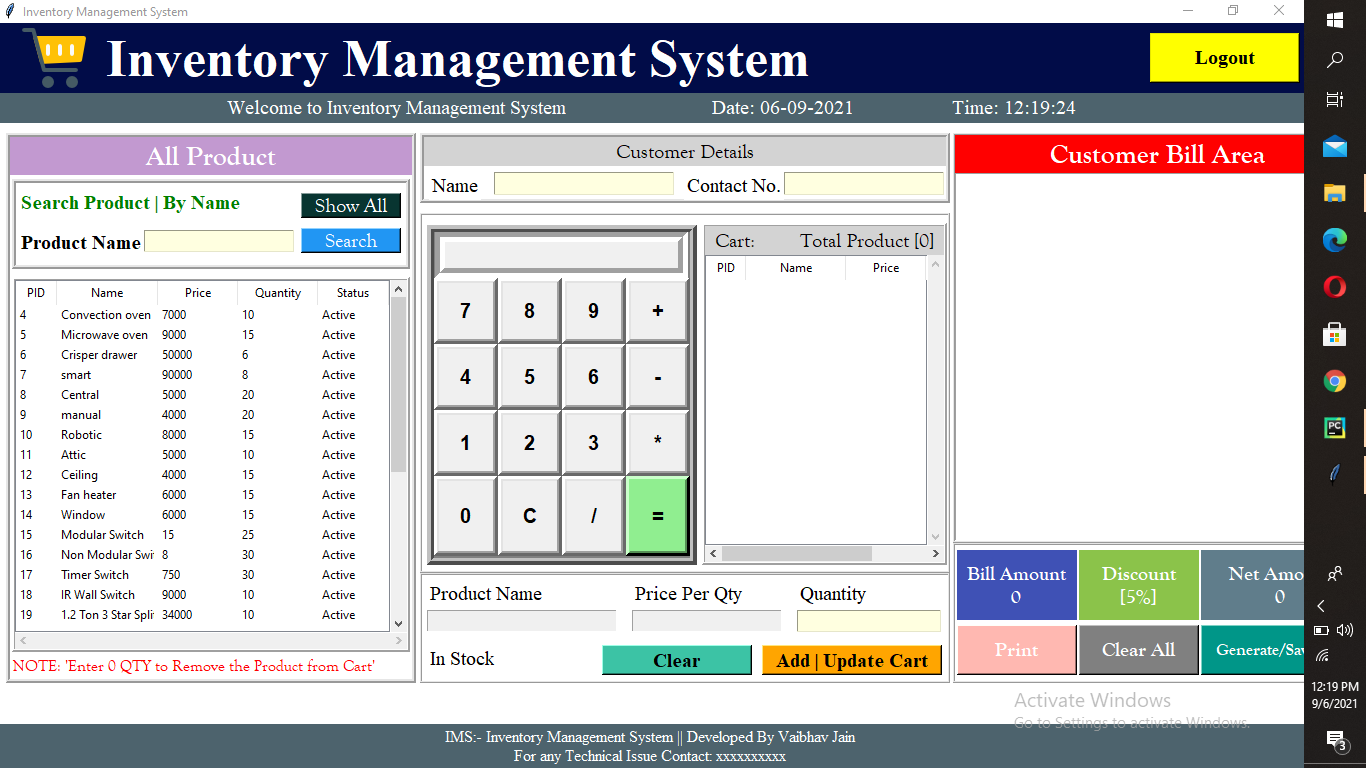Image resolution: width=1366 pixels, height=768 pixels.
Task: Click the Search button
Action: [x=350, y=240]
